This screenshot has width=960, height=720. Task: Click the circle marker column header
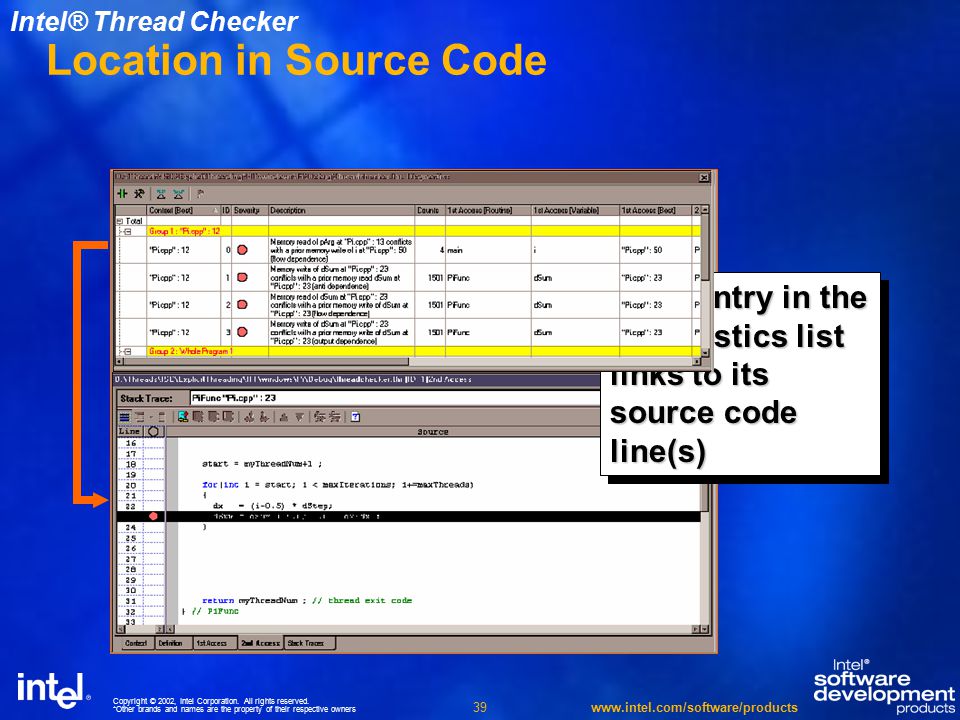point(153,431)
